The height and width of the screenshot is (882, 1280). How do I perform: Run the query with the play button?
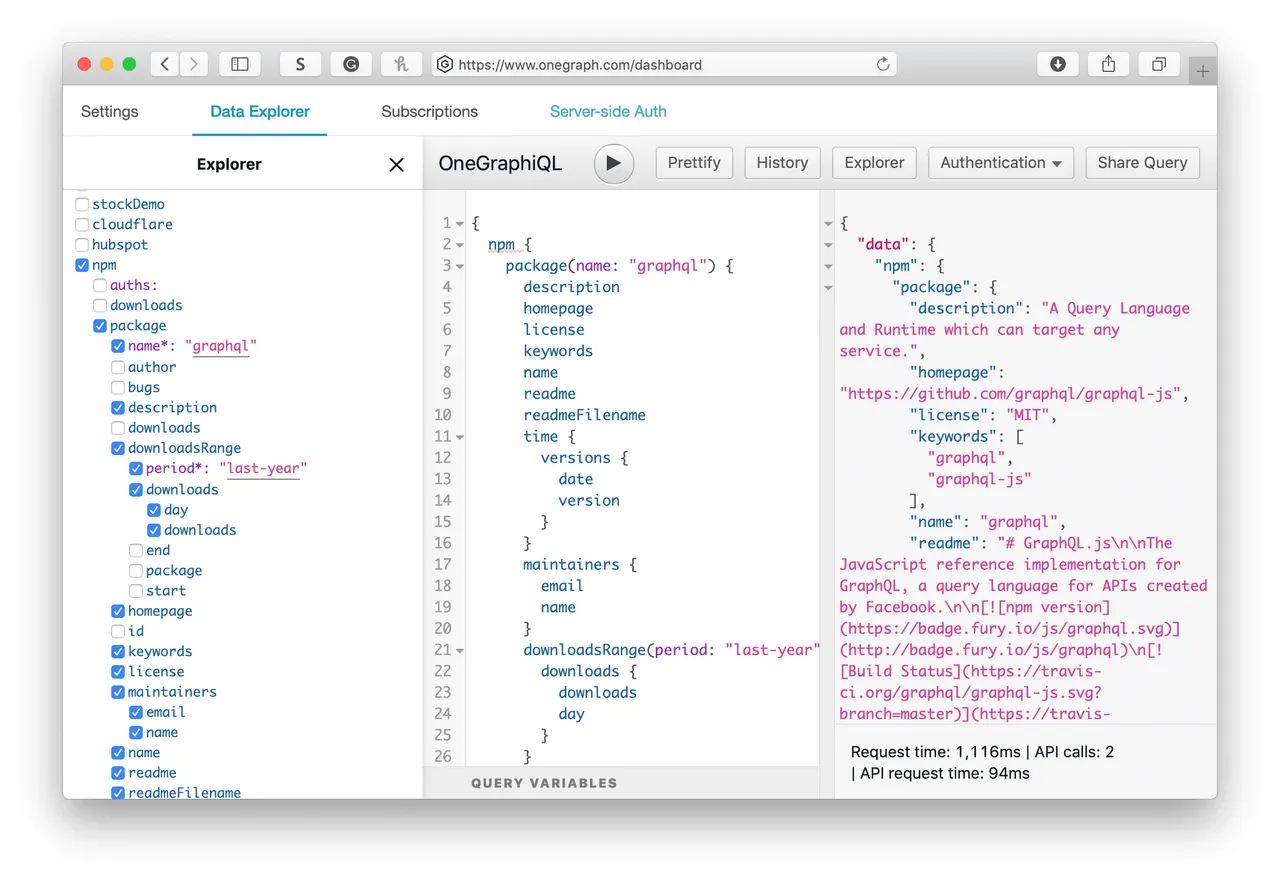click(614, 163)
